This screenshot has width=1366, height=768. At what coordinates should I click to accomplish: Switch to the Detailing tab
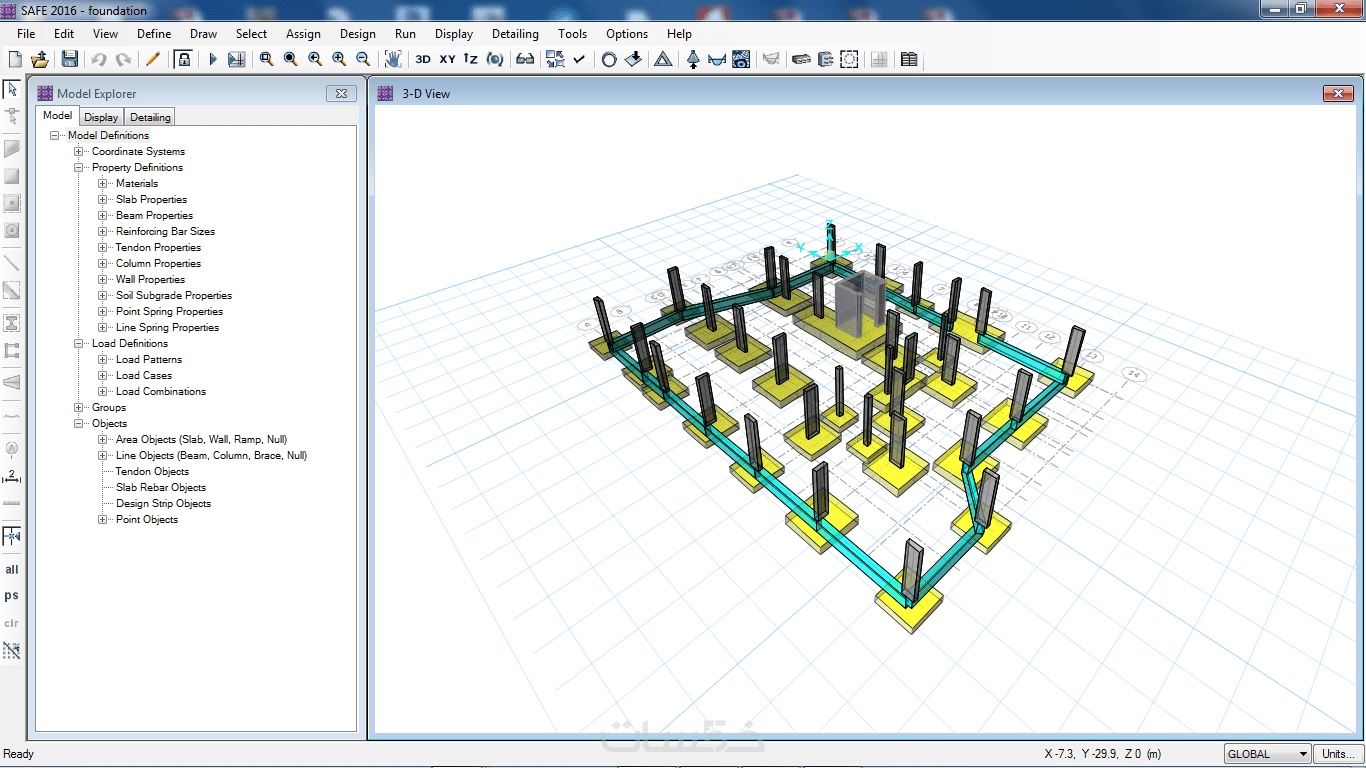tap(150, 117)
